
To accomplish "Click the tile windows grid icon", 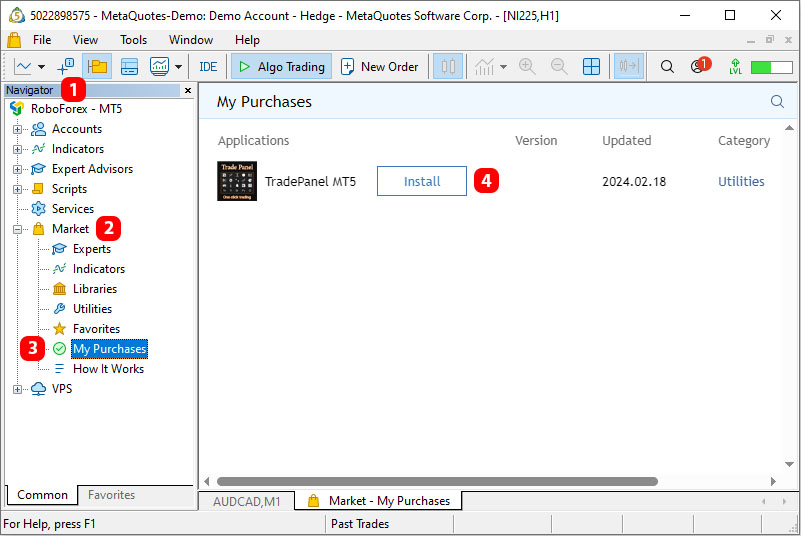I will point(591,67).
